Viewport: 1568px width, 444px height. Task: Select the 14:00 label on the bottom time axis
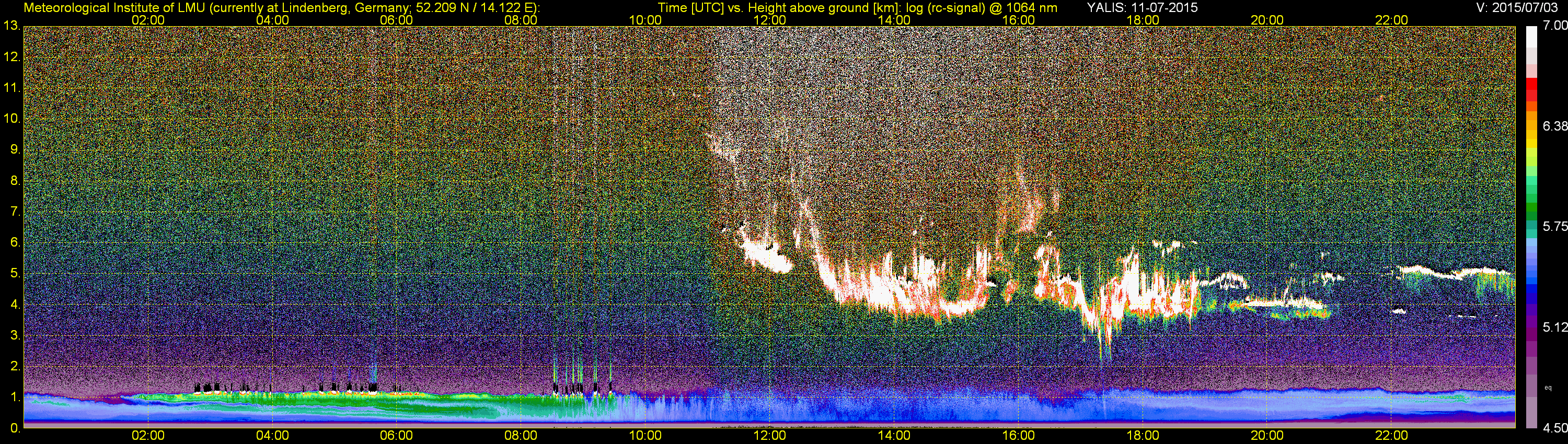click(x=894, y=436)
